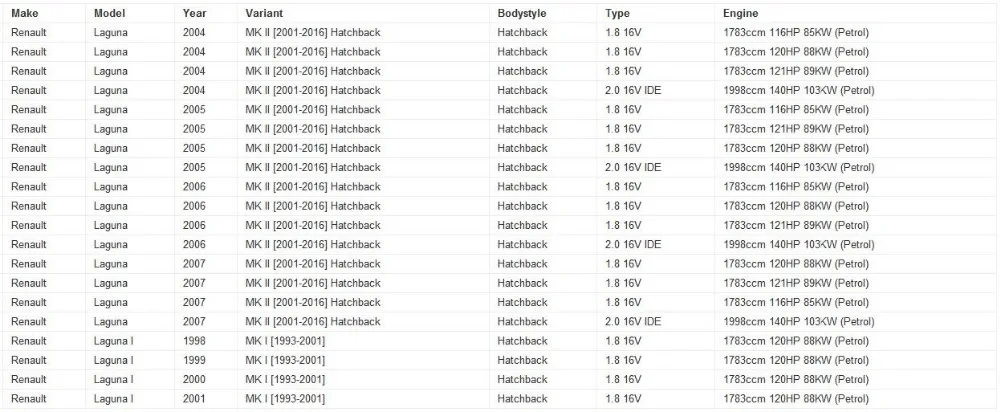The height and width of the screenshot is (412, 1000).
Task: Select MK I [1993-2001] variant in 1998 row
Action: coord(285,341)
